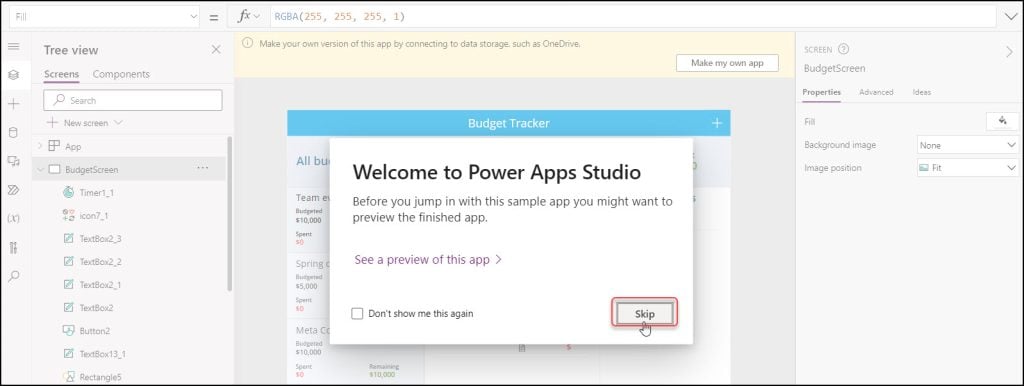Screen dimensions: 1024x386
Task: Open the Image position dropdown
Action: tap(968, 168)
